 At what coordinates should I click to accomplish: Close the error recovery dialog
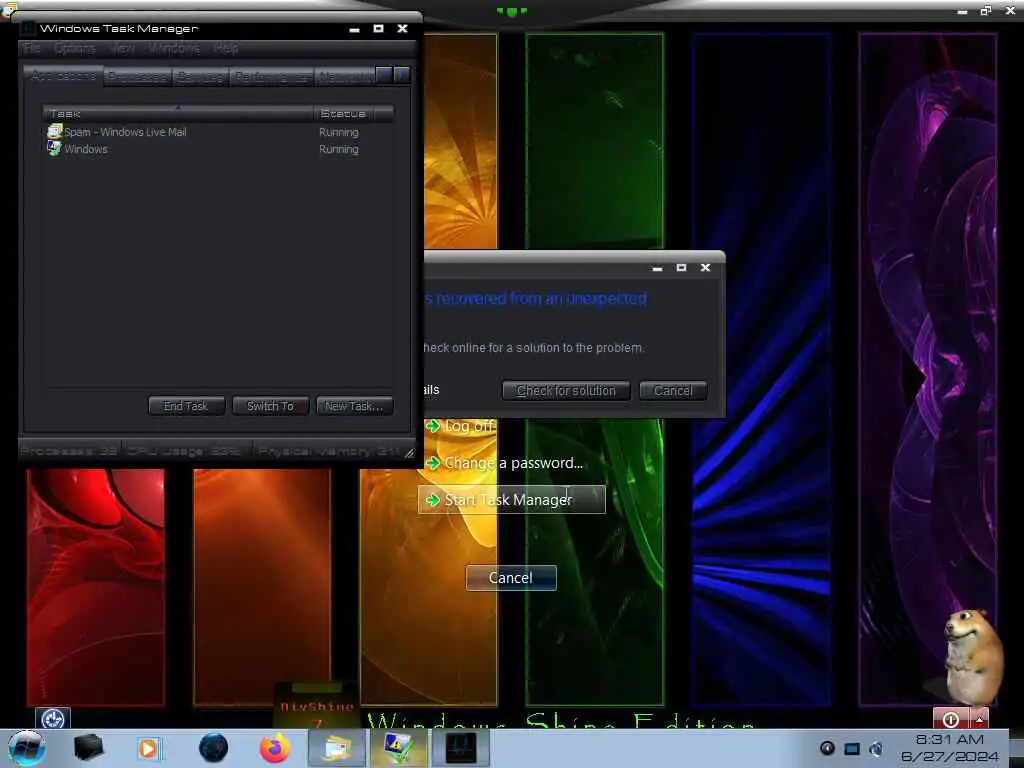point(705,268)
